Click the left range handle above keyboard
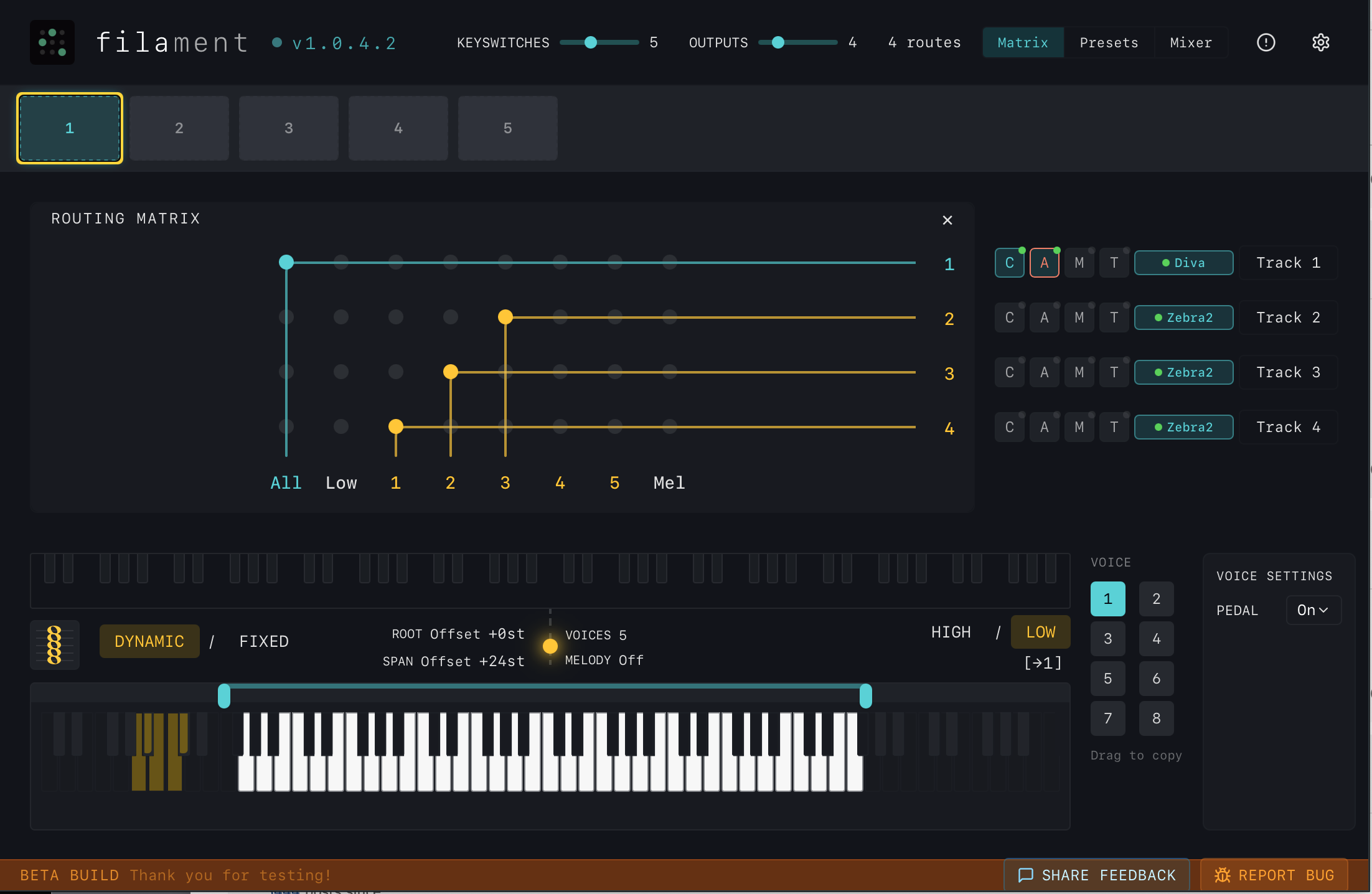 click(x=224, y=695)
